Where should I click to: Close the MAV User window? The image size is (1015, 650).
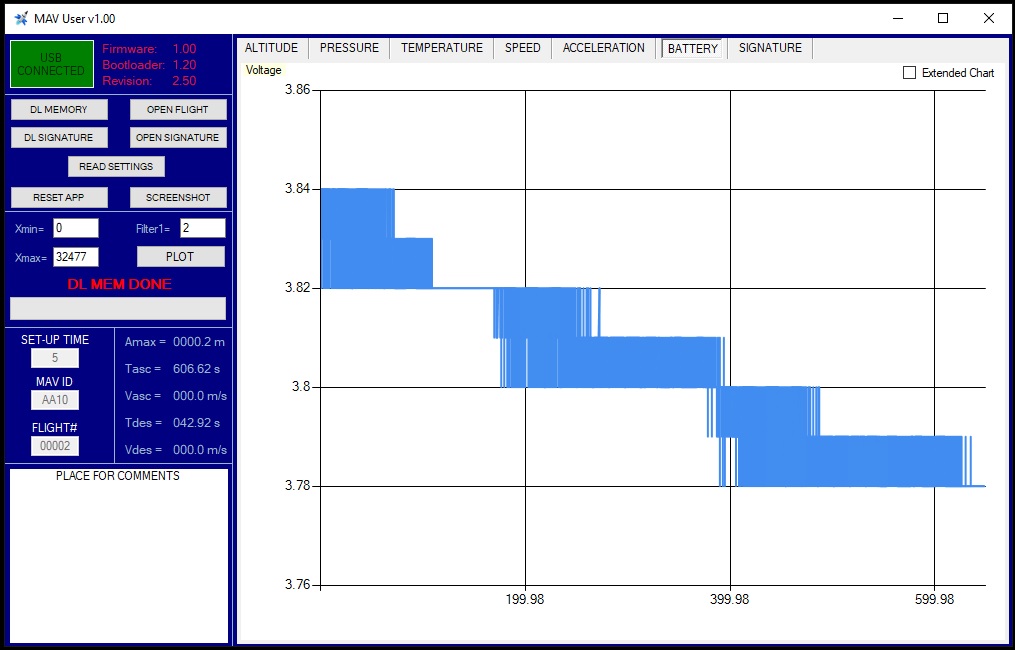988,18
